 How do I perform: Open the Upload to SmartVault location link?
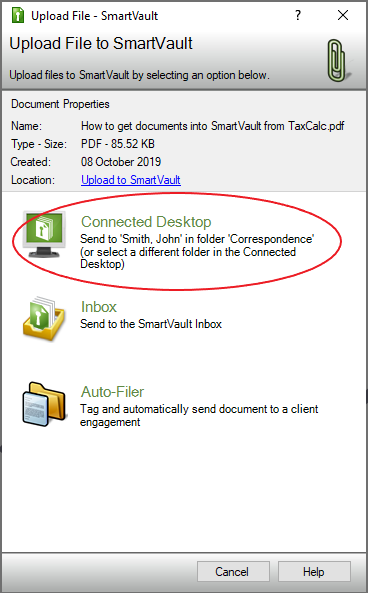pyautogui.click(x=131, y=180)
